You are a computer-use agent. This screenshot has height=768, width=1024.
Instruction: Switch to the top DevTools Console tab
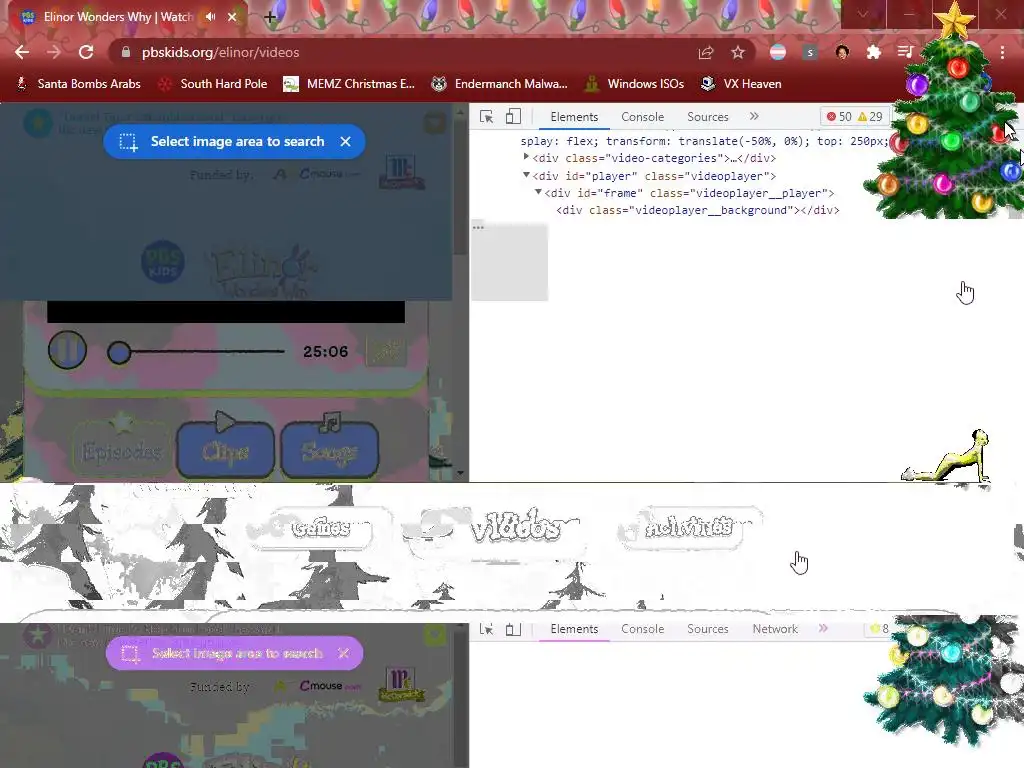coord(643,117)
